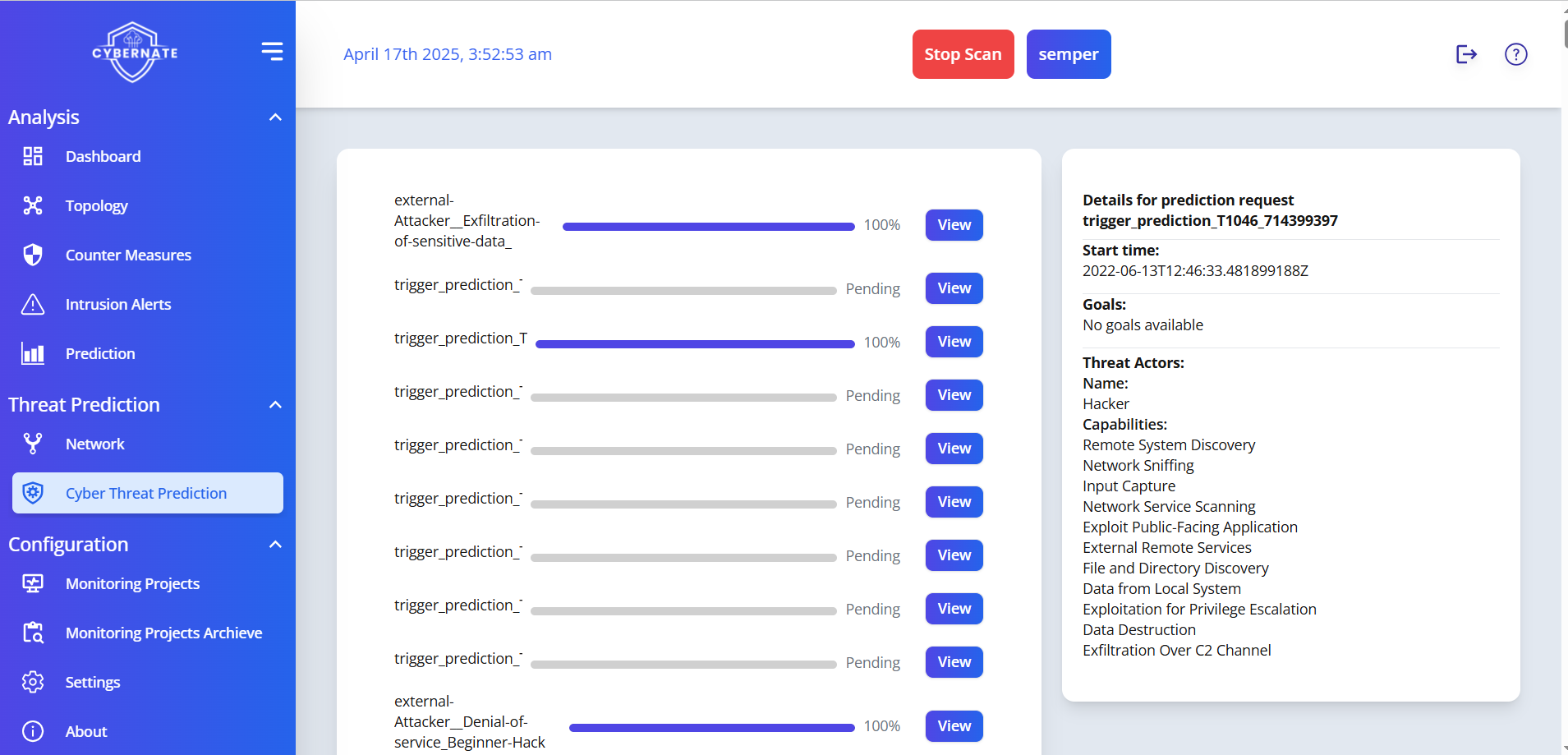Image resolution: width=1568 pixels, height=755 pixels.
Task: Click the Counter Measures shield icon
Action: [33, 255]
